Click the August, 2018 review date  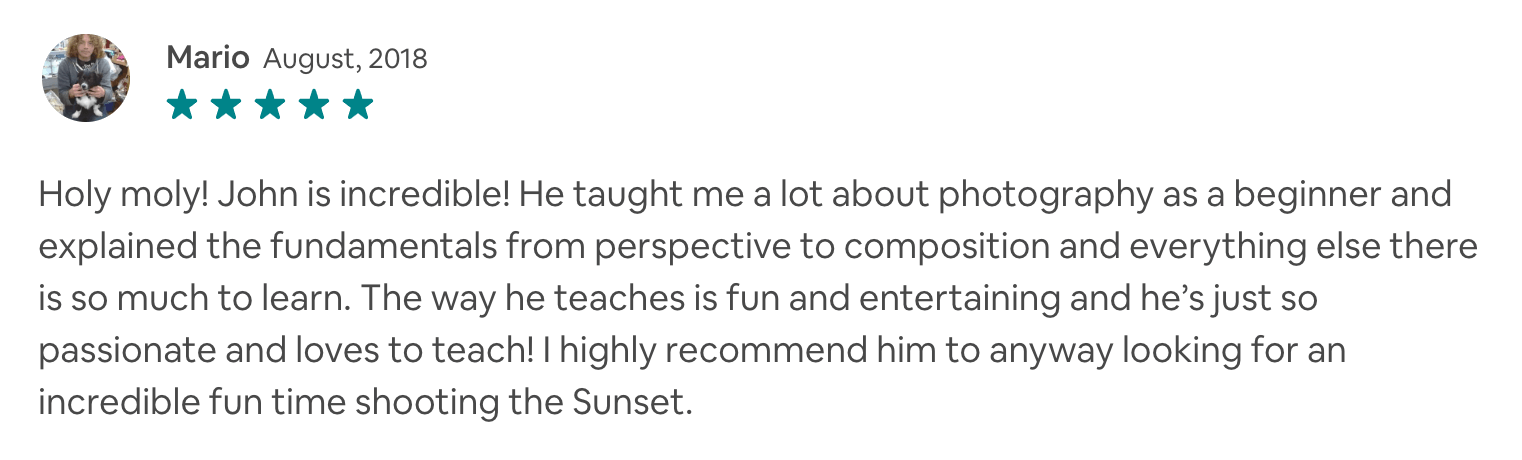click(345, 59)
